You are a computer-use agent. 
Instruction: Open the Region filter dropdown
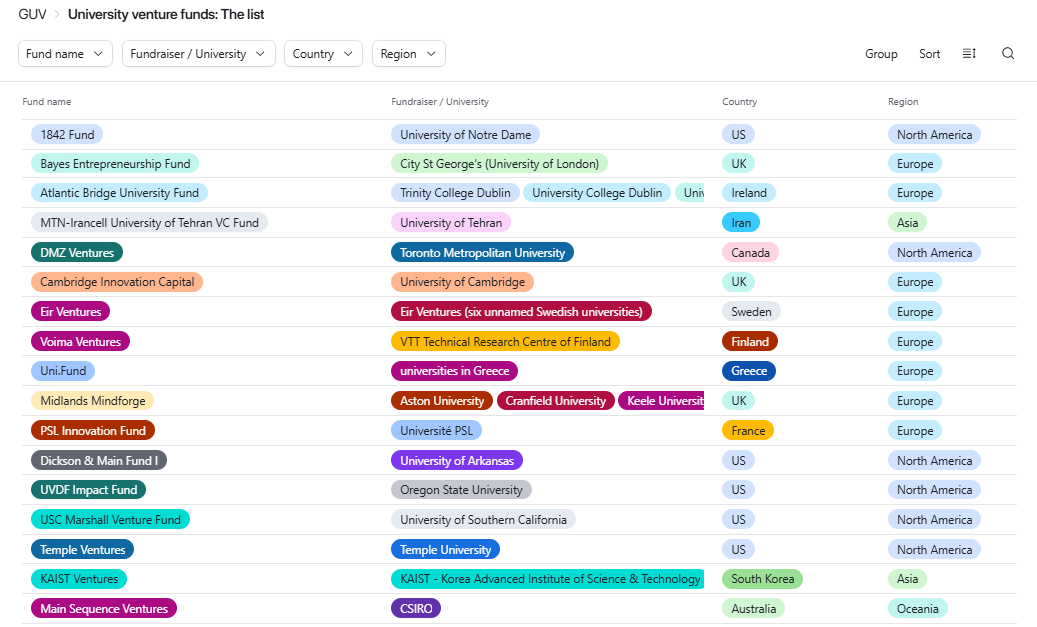click(x=408, y=54)
